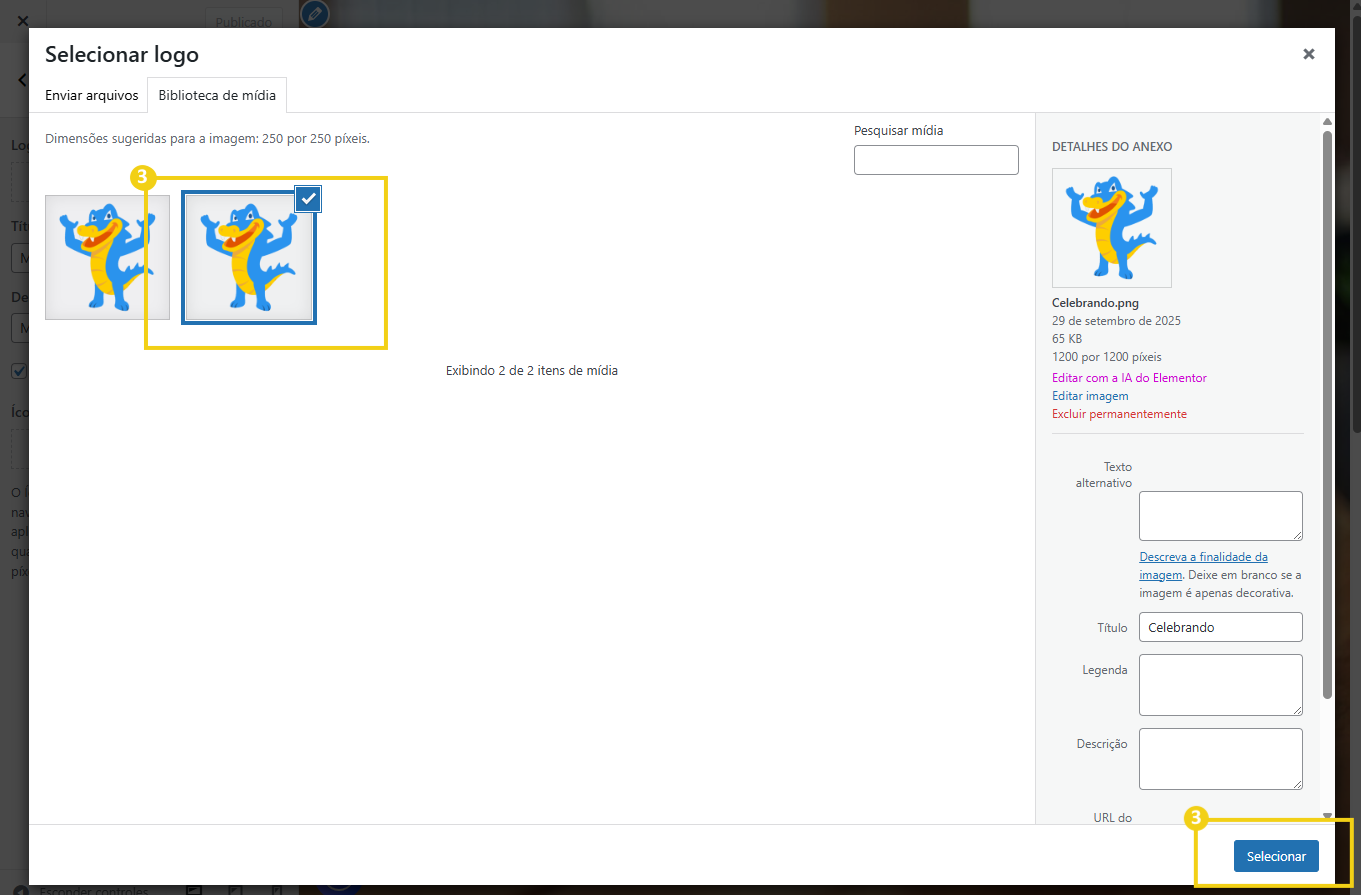The image size is (1361, 895).
Task: Uncheck the selected image's checkmark badge
Action: pos(309,199)
